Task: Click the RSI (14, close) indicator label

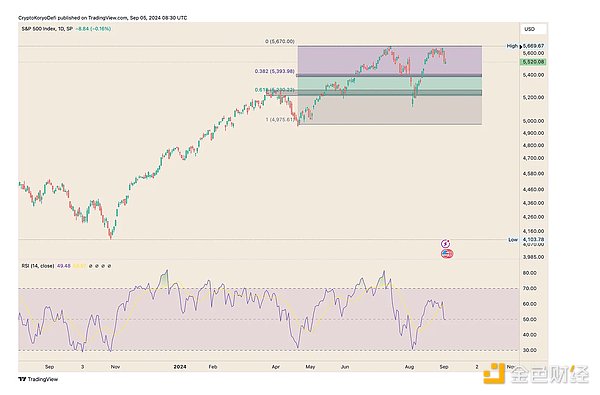Action: click(38, 266)
